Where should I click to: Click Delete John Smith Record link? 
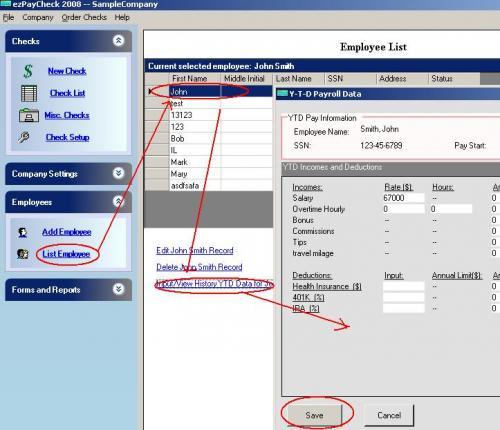tap(199, 267)
